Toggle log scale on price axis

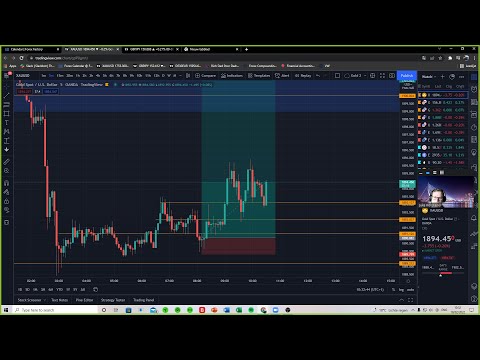point(401,290)
